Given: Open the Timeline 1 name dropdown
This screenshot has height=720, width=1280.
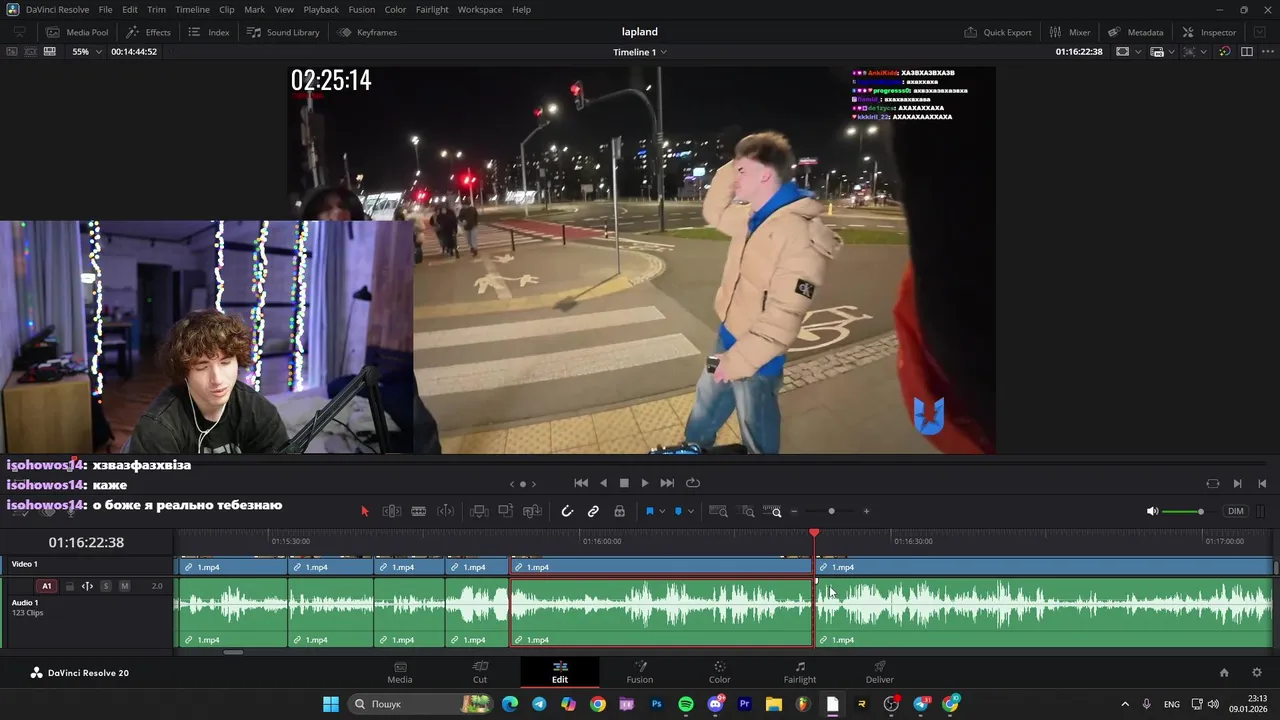Looking at the screenshot, I should tap(640, 52).
